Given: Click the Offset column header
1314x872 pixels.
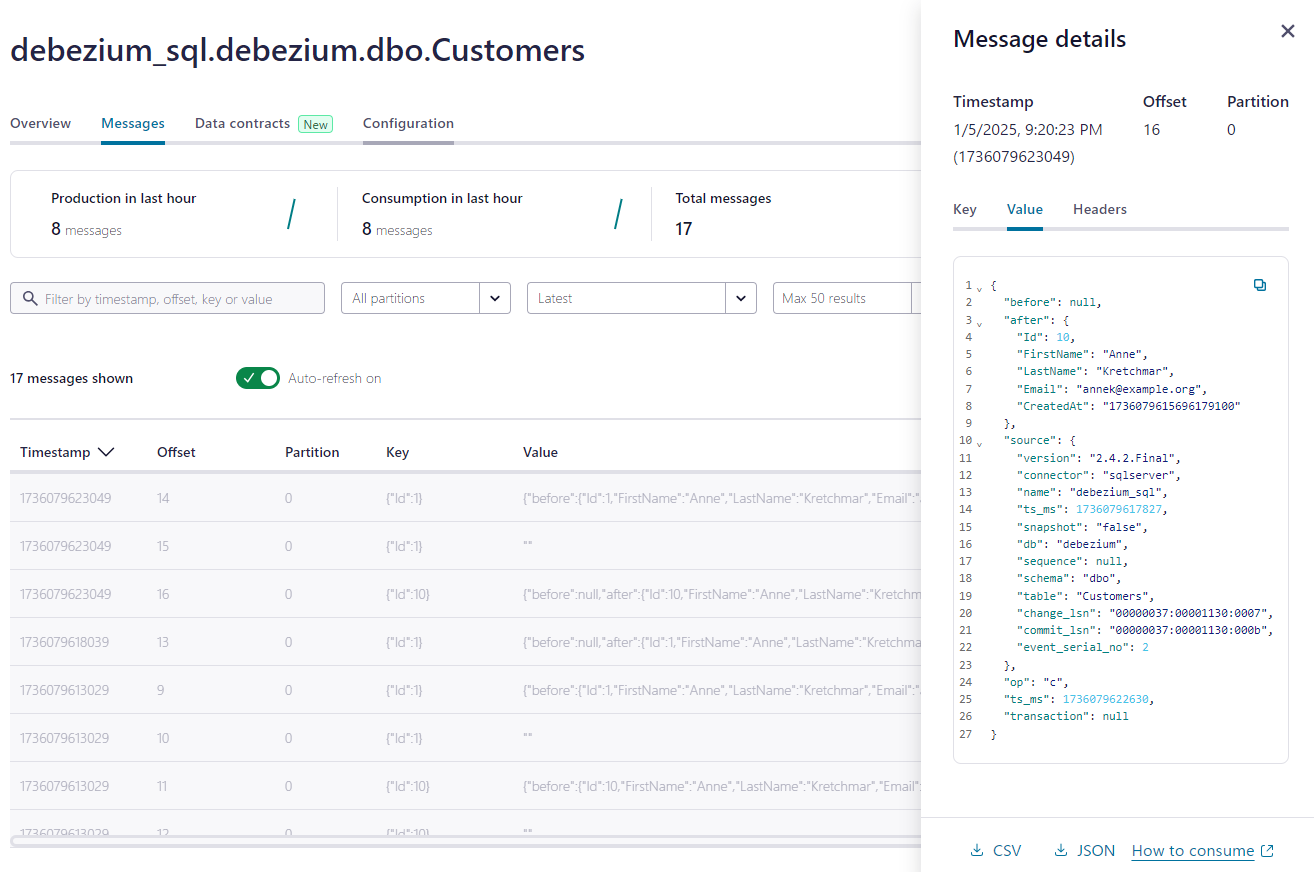Looking at the screenshot, I should [x=176, y=452].
